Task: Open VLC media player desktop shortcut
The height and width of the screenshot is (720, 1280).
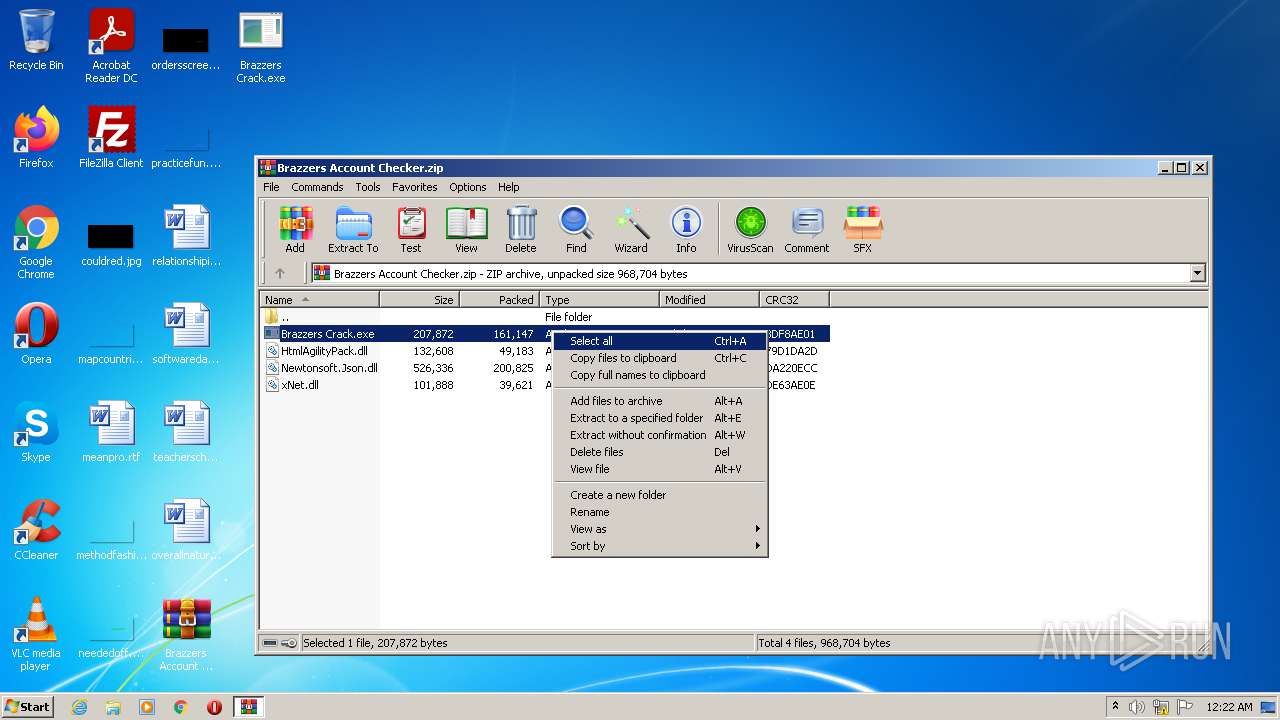Action: [x=36, y=635]
